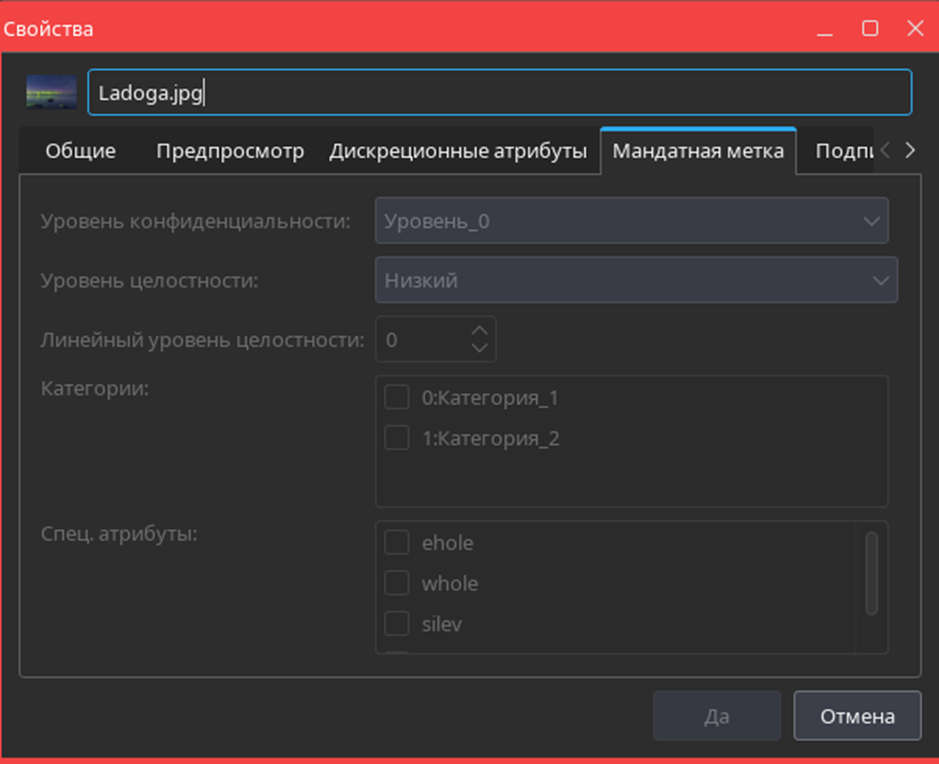The width and height of the screenshot is (939, 764).
Task: Increase Линейный уровень целостности with up arrow
Action: coord(479,330)
